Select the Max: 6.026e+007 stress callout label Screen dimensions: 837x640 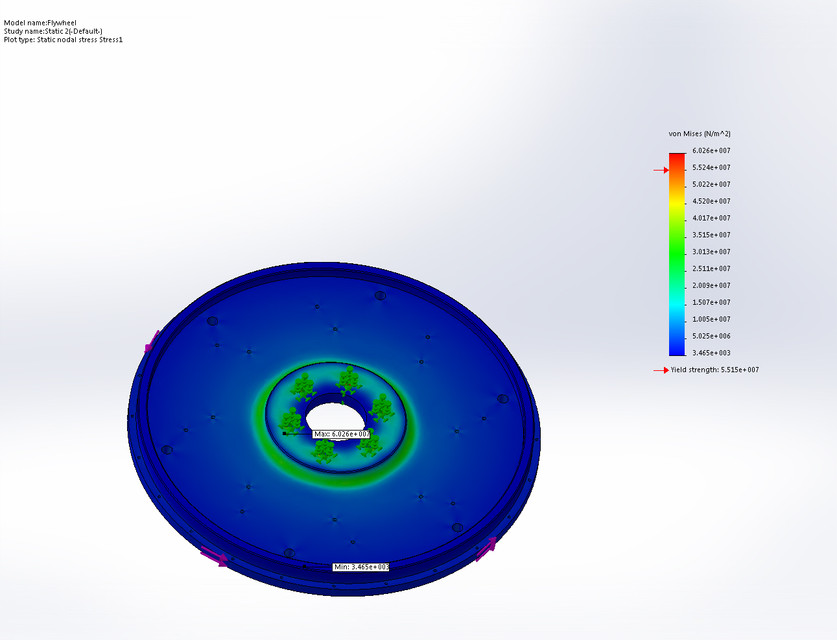[341, 433]
